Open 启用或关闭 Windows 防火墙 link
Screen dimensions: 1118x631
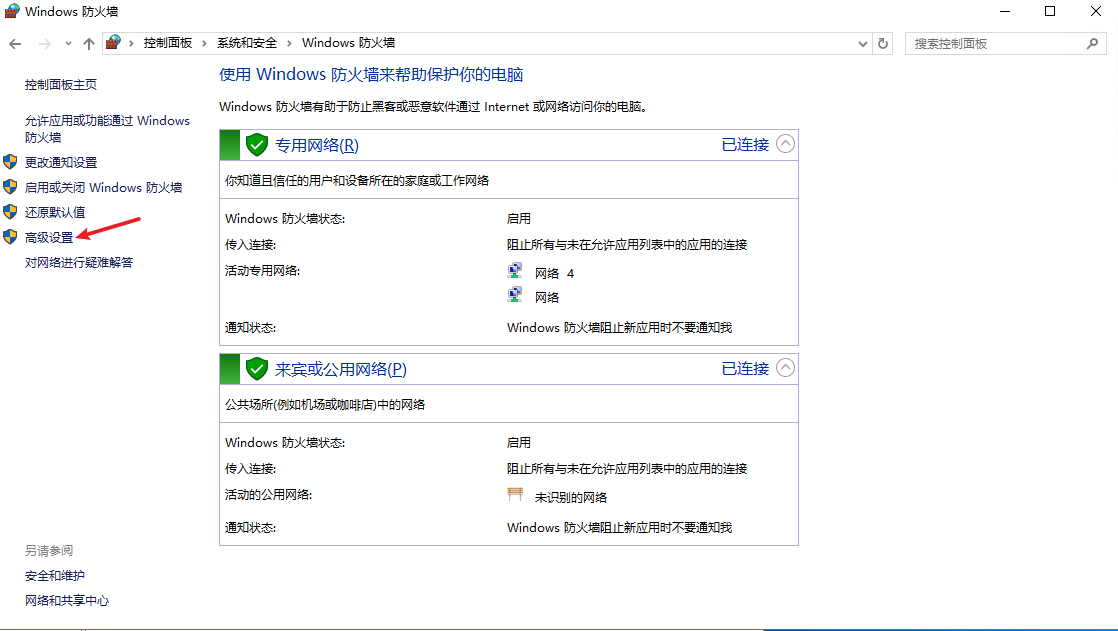[x=103, y=188]
